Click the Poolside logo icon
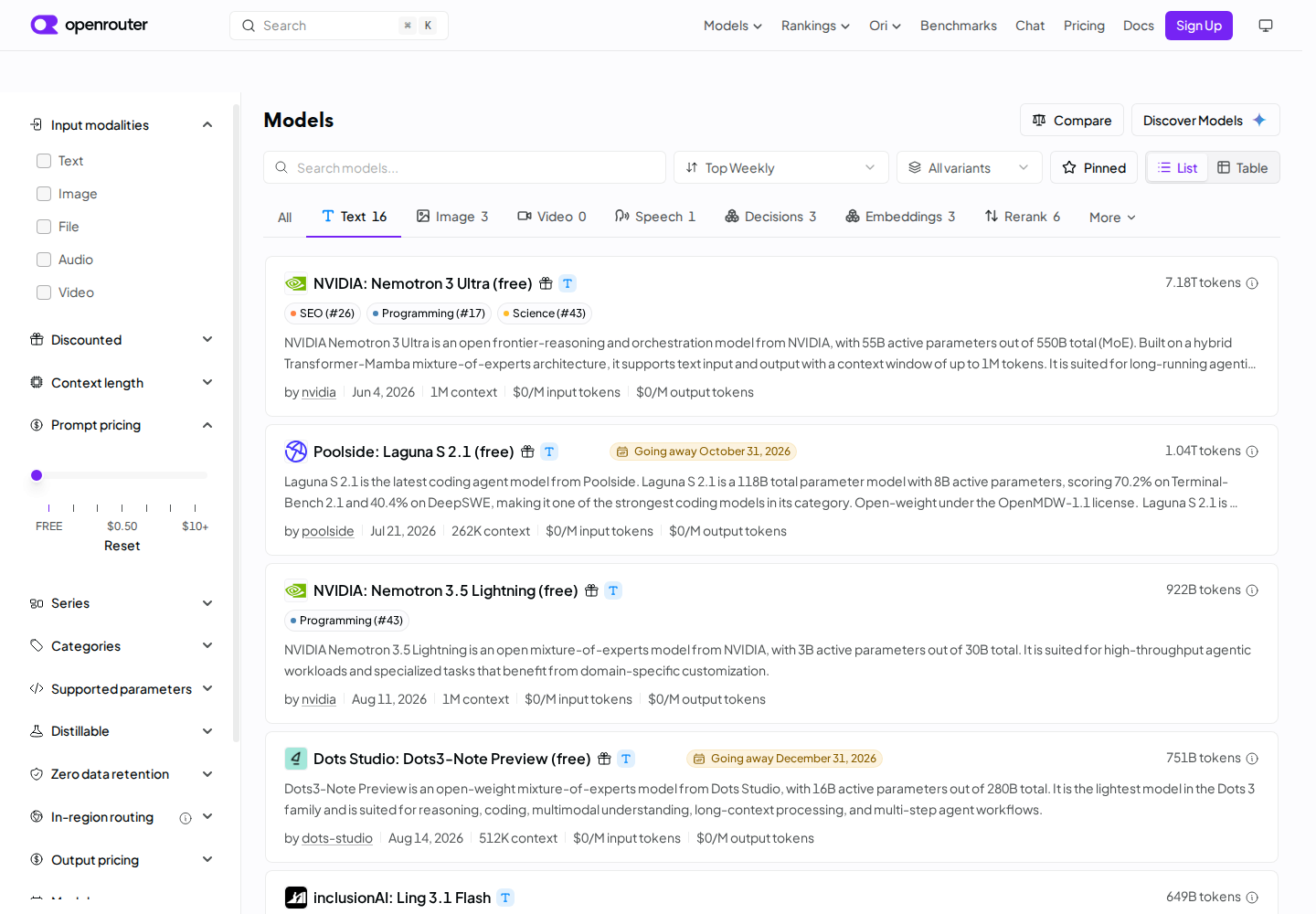Image resolution: width=1316 pixels, height=914 pixels. (296, 452)
